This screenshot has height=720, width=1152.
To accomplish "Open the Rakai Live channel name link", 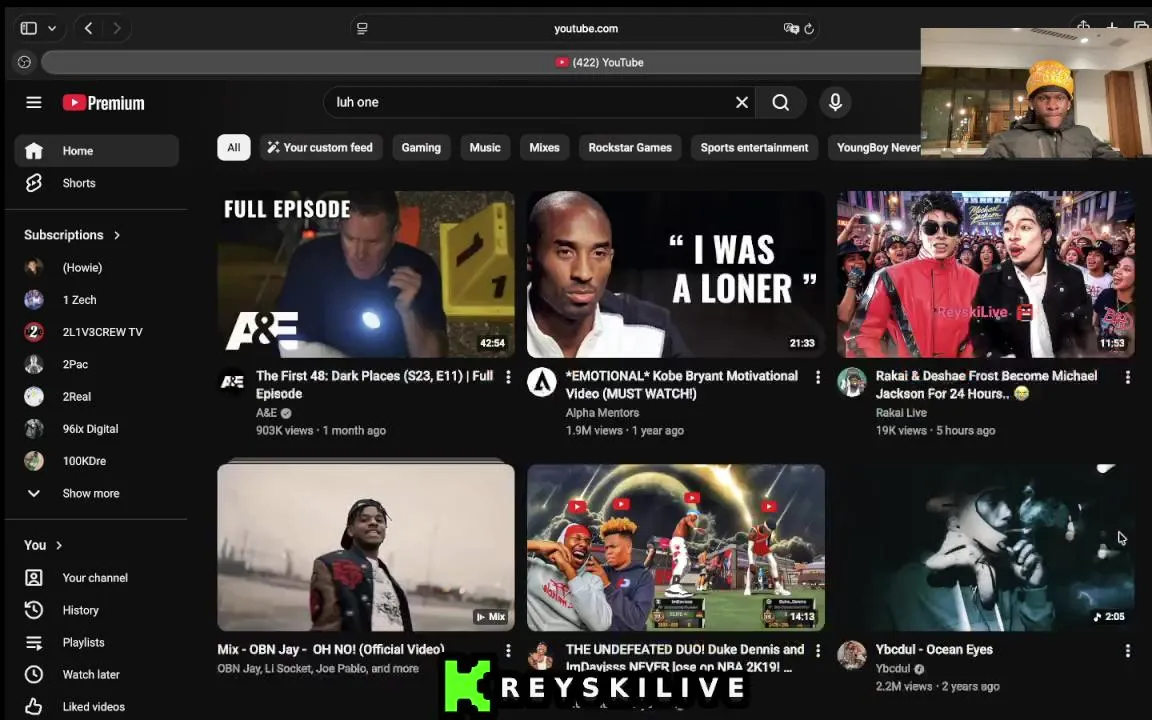I will point(901,413).
